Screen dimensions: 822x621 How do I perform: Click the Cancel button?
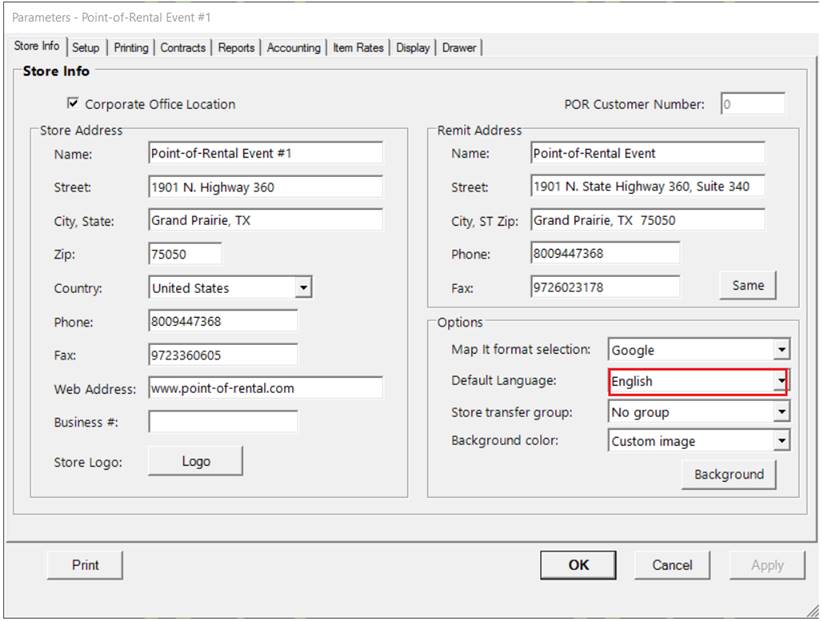pos(672,565)
